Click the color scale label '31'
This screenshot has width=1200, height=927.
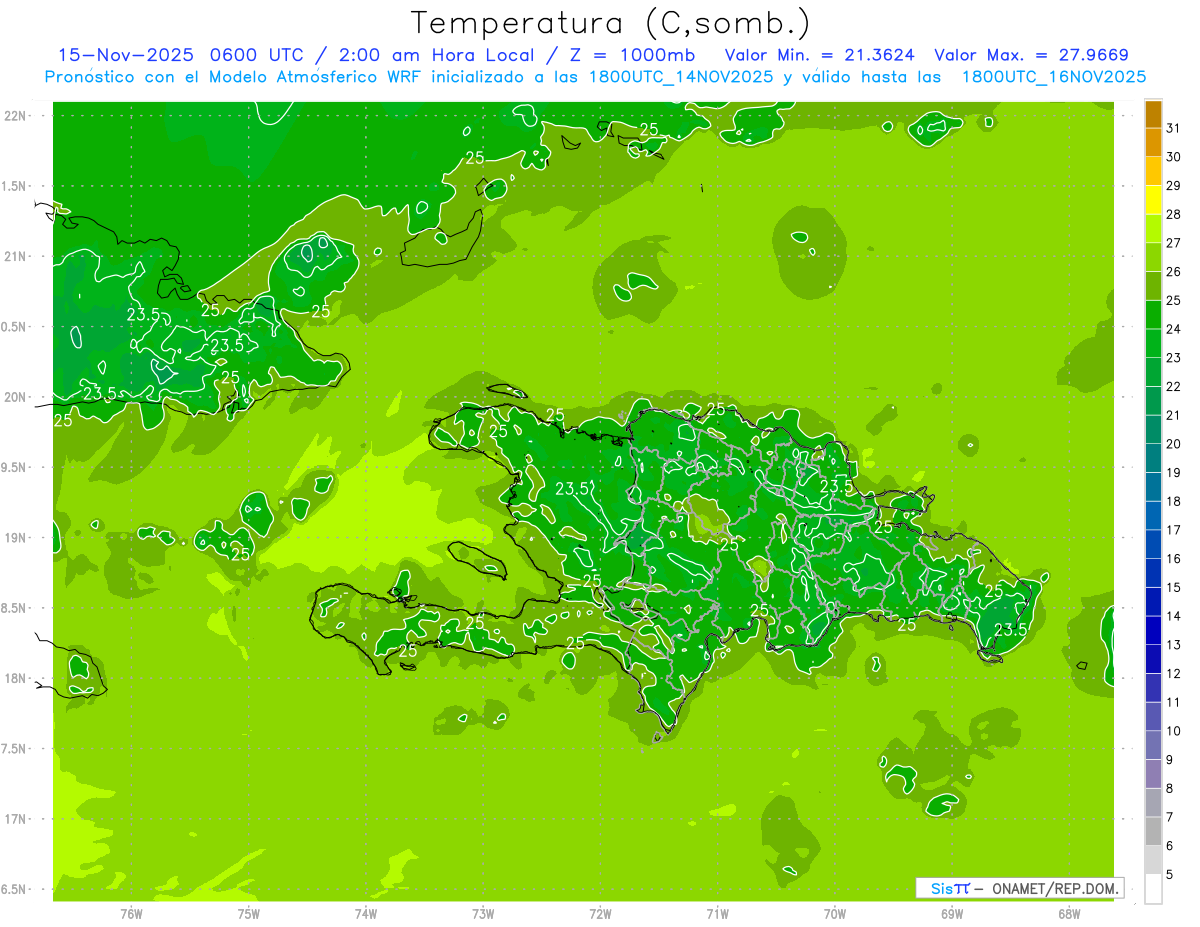(x=1174, y=128)
